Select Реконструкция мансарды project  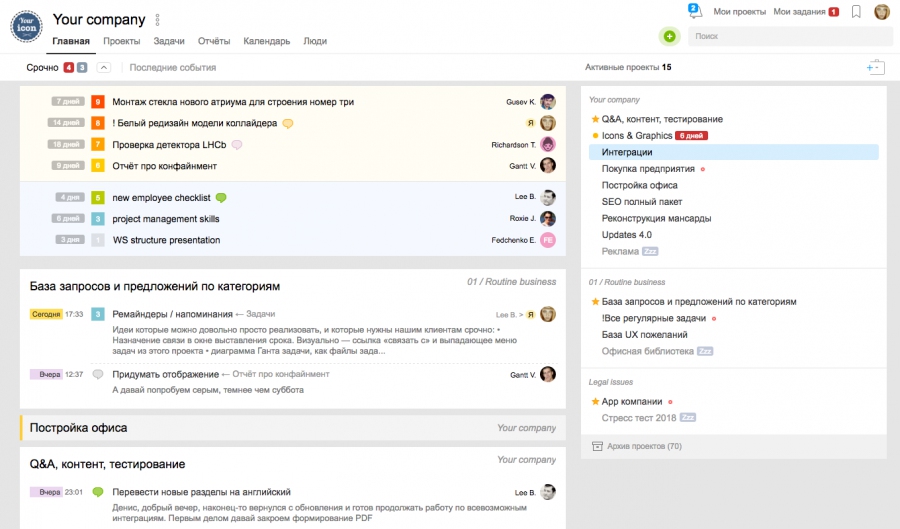pos(656,219)
